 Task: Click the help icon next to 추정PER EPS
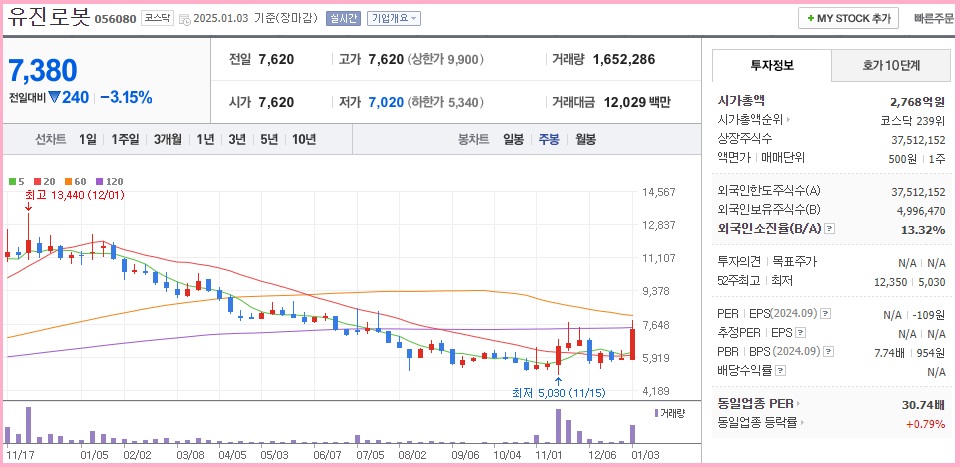point(801,333)
